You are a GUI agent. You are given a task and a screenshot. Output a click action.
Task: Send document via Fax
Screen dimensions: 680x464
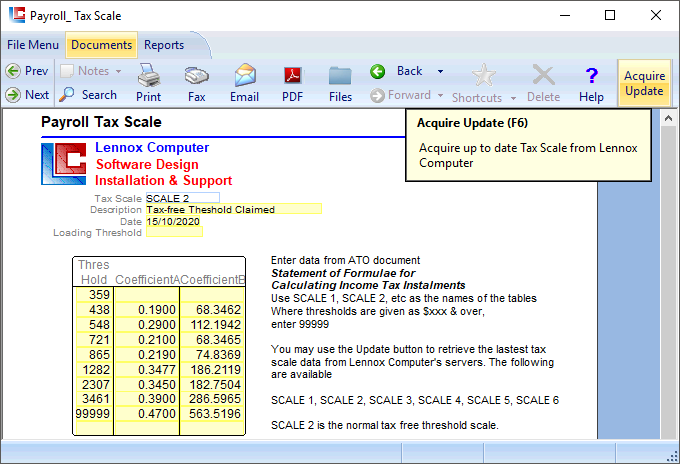tap(196, 83)
